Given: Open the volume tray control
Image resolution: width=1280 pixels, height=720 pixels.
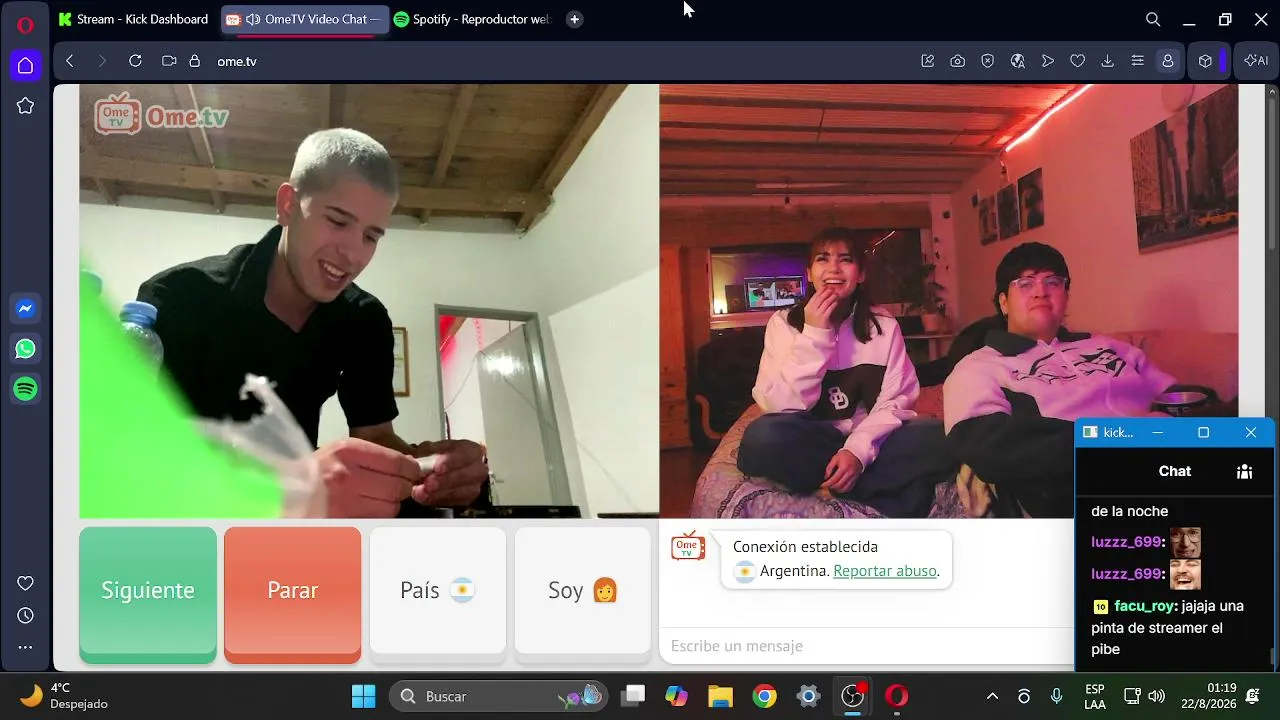Looking at the screenshot, I should tap(1157, 696).
